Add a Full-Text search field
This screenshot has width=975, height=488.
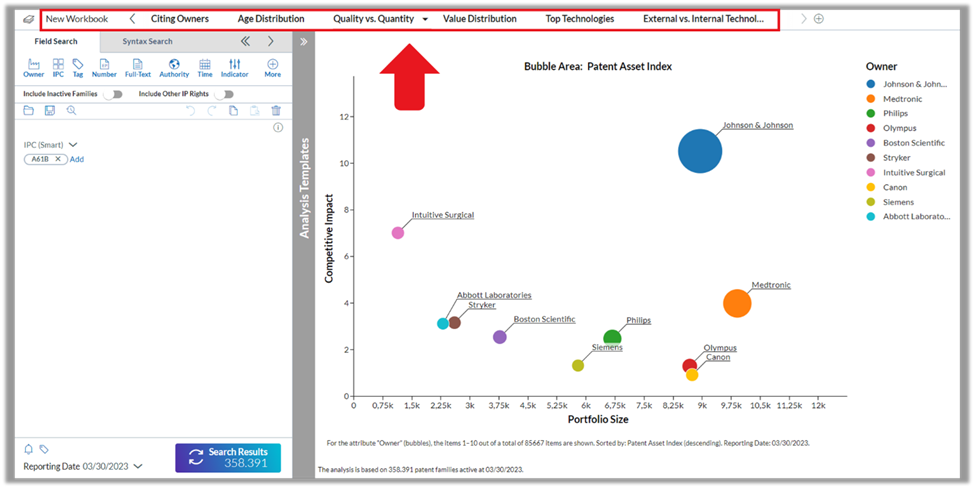point(138,68)
